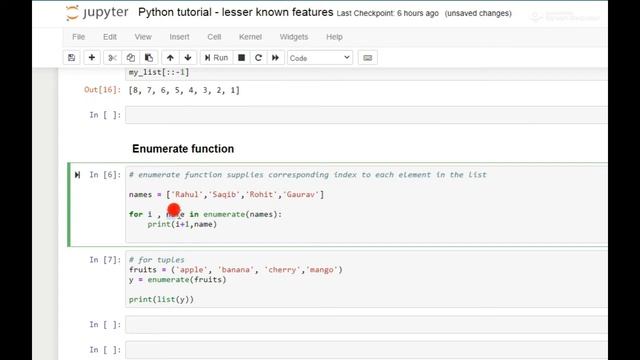Click the y = enumerate(fruits) line
The height and width of the screenshot is (360, 640).
click(178, 280)
